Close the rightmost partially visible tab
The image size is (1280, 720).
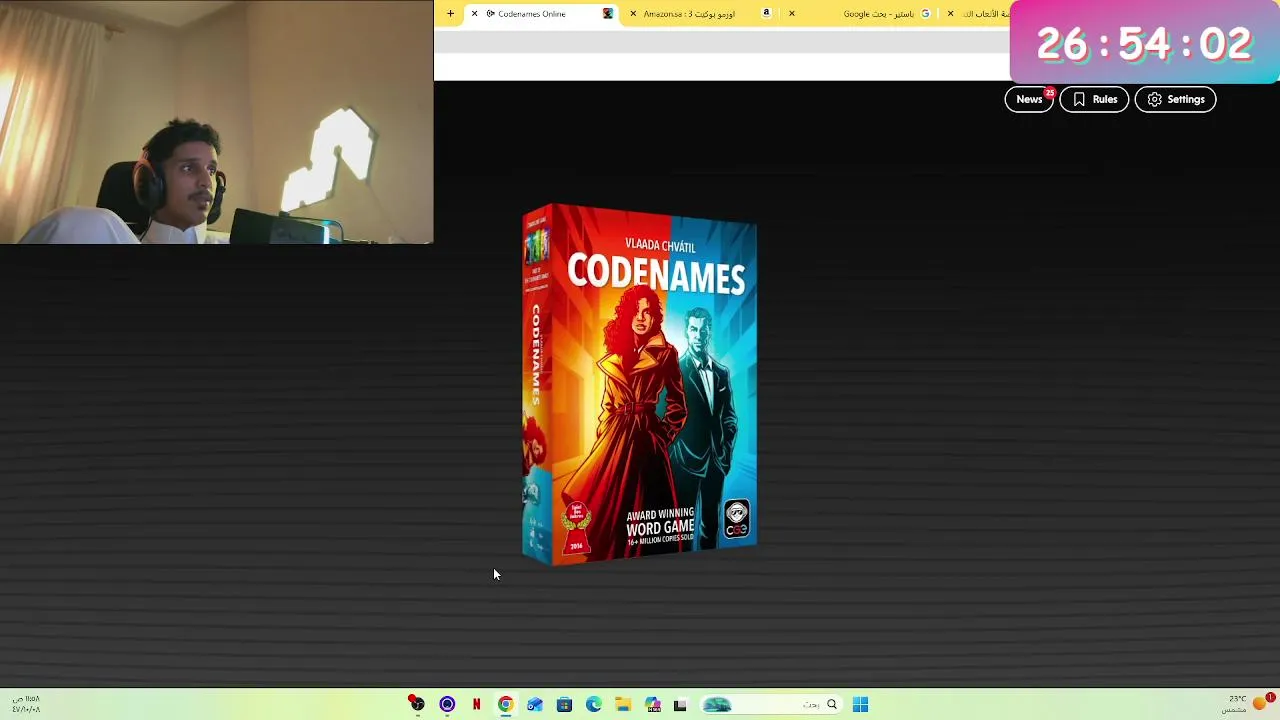click(950, 13)
